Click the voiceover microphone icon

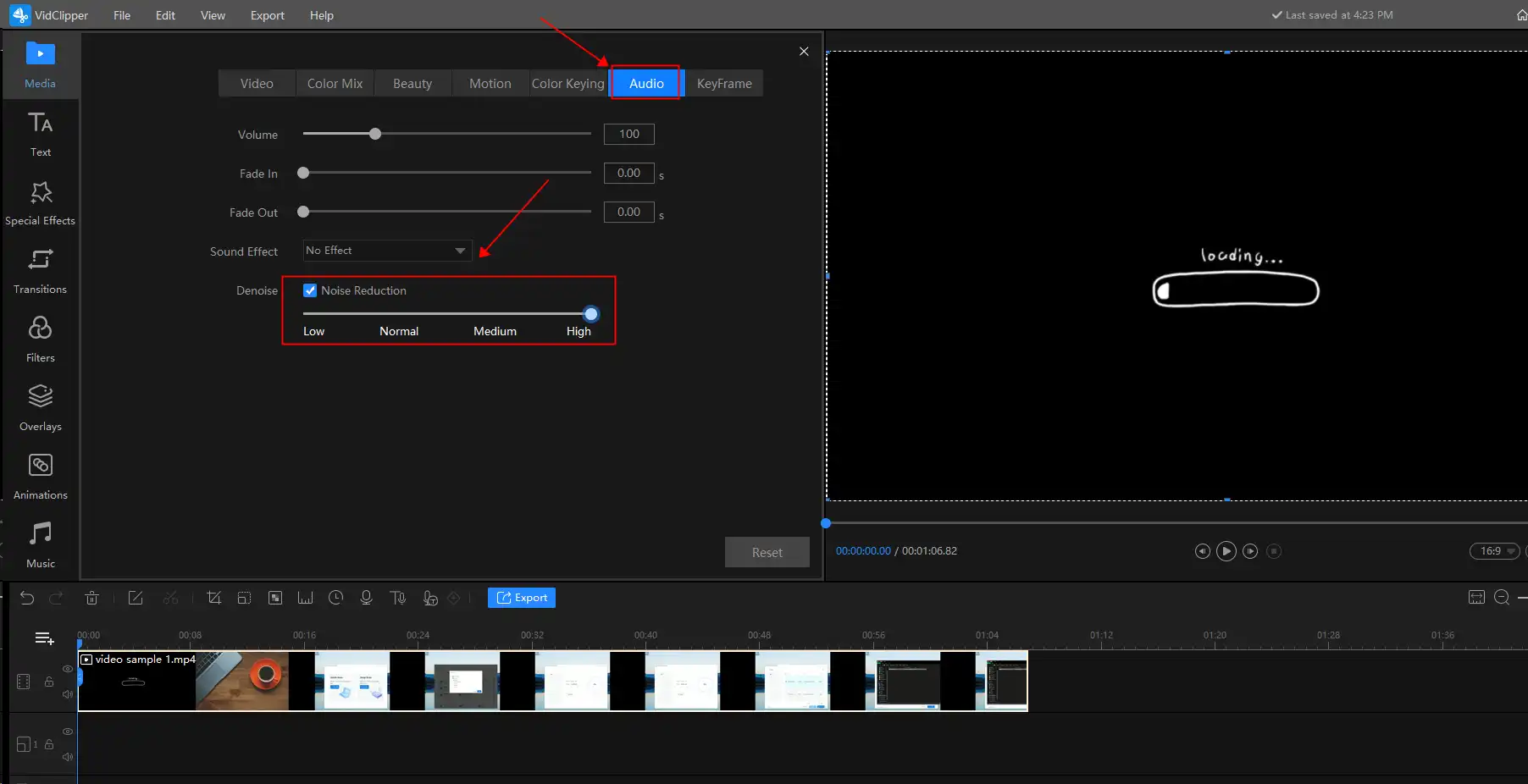tap(366, 598)
